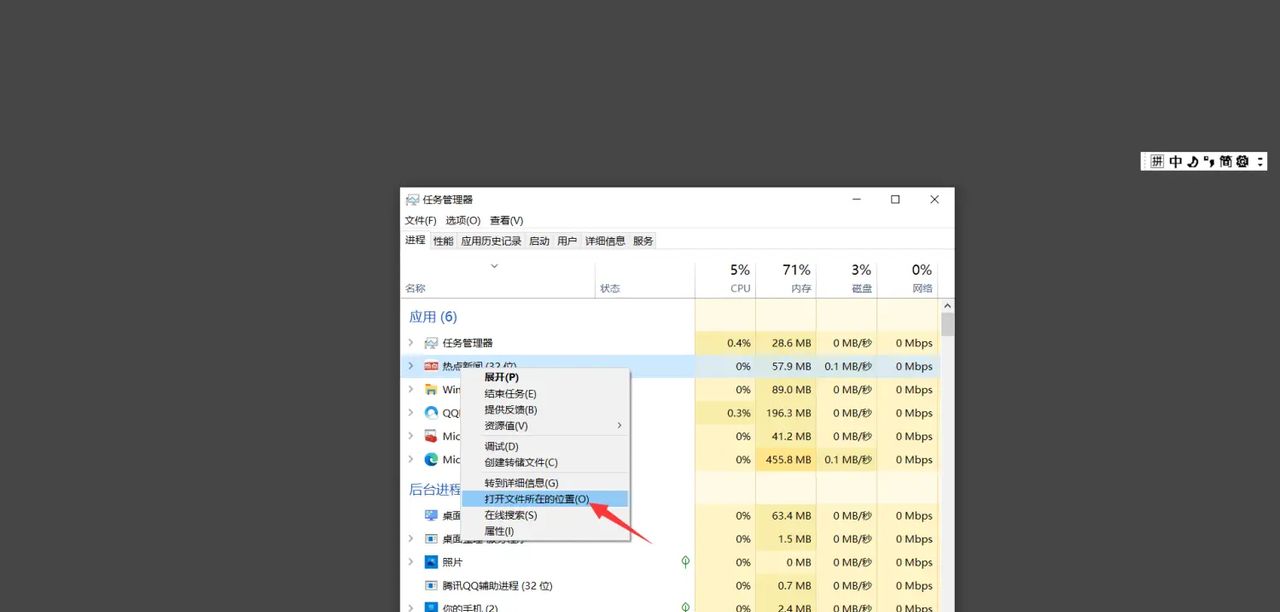Toggle IME 中 Chinese/English mode
This screenshot has height=612, width=1280.
pyautogui.click(x=1175, y=161)
